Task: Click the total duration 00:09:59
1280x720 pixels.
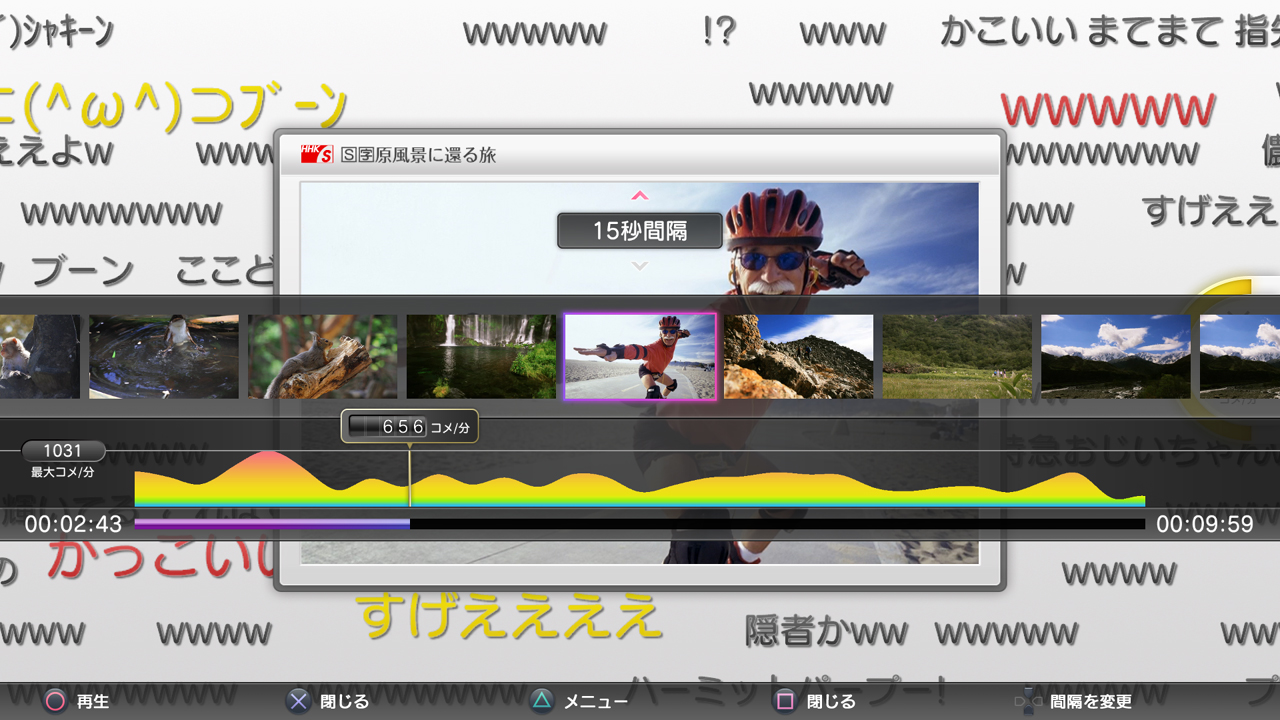Action: tap(1205, 524)
